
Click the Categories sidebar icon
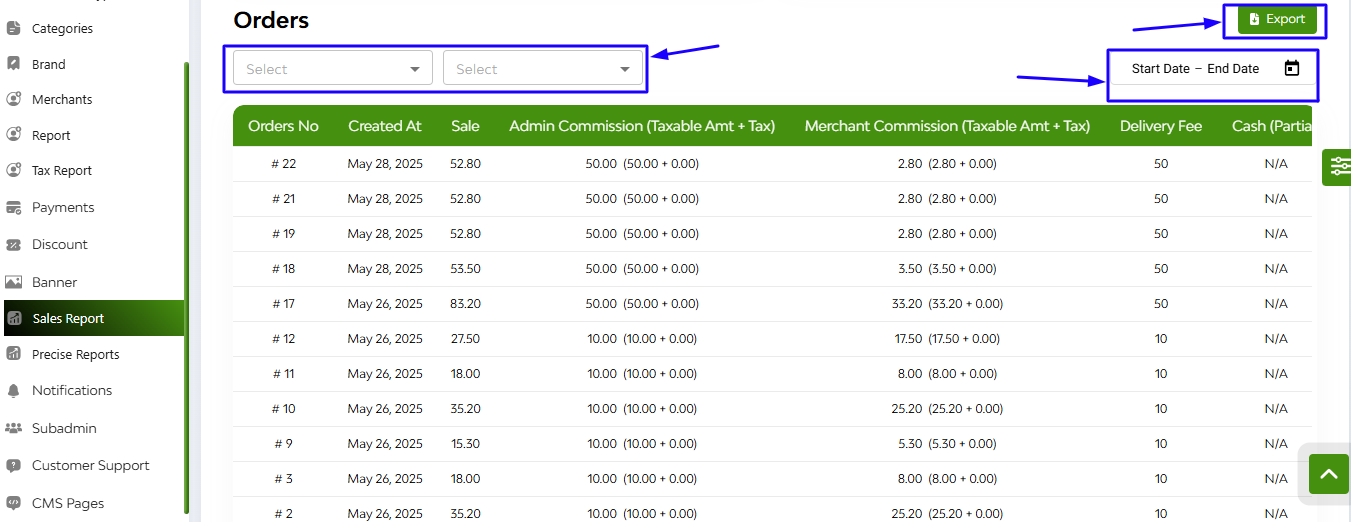[13, 28]
